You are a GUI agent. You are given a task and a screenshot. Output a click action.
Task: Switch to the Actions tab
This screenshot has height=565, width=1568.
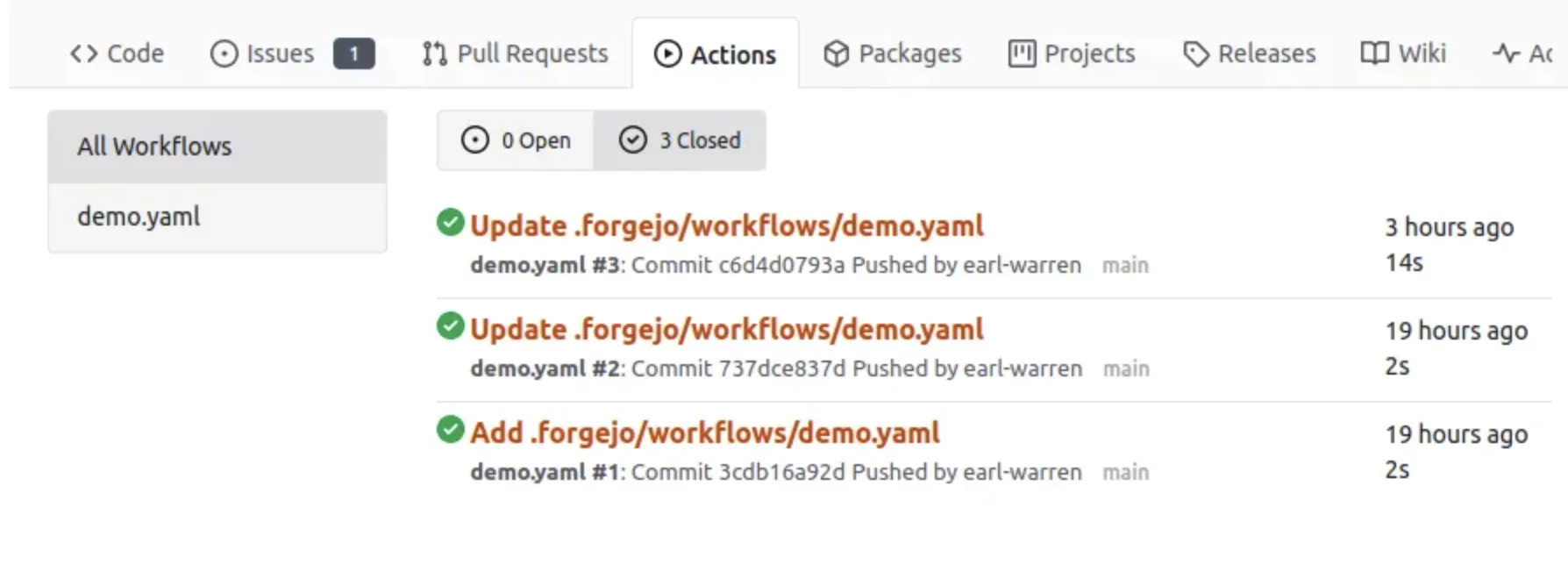pyautogui.click(x=716, y=54)
